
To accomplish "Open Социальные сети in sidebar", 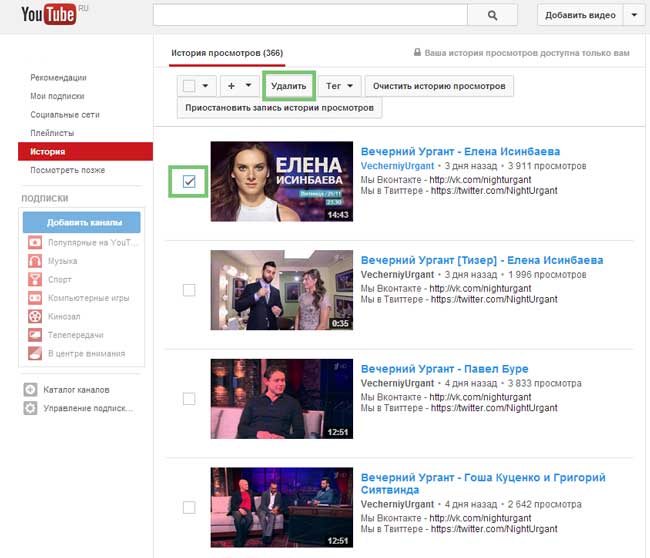I will tap(65, 114).
